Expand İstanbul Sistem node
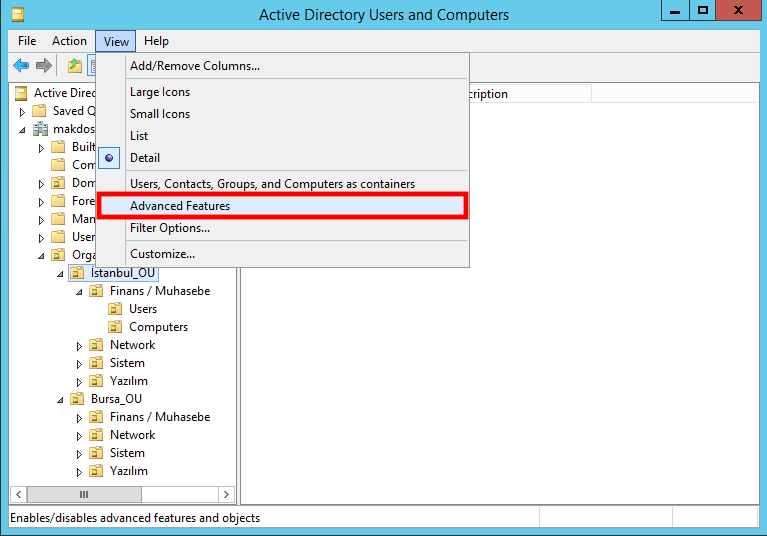Screen dimensions: 767x536 79,364
